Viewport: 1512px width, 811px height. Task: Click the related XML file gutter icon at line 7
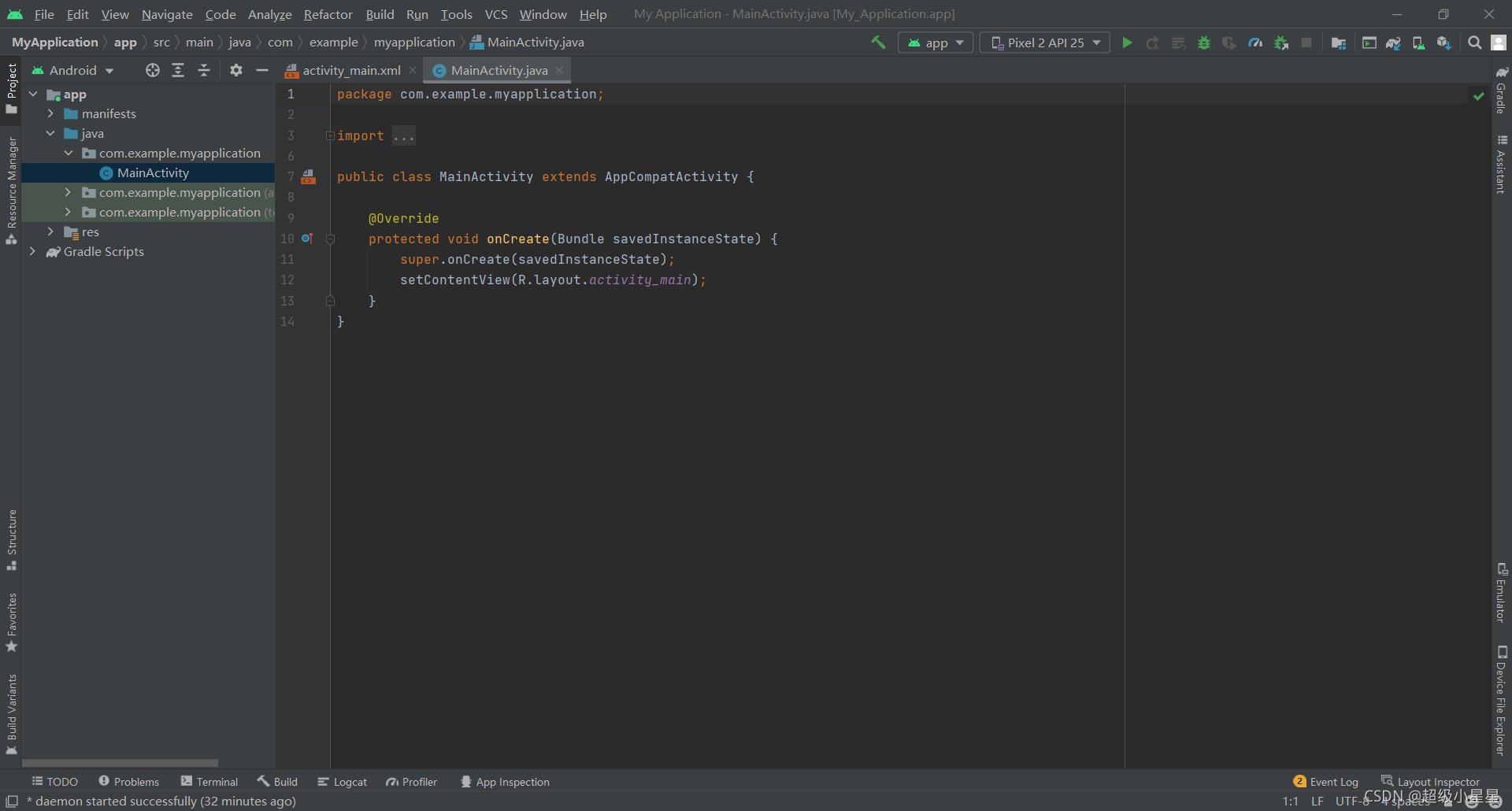(x=309, y=177)
